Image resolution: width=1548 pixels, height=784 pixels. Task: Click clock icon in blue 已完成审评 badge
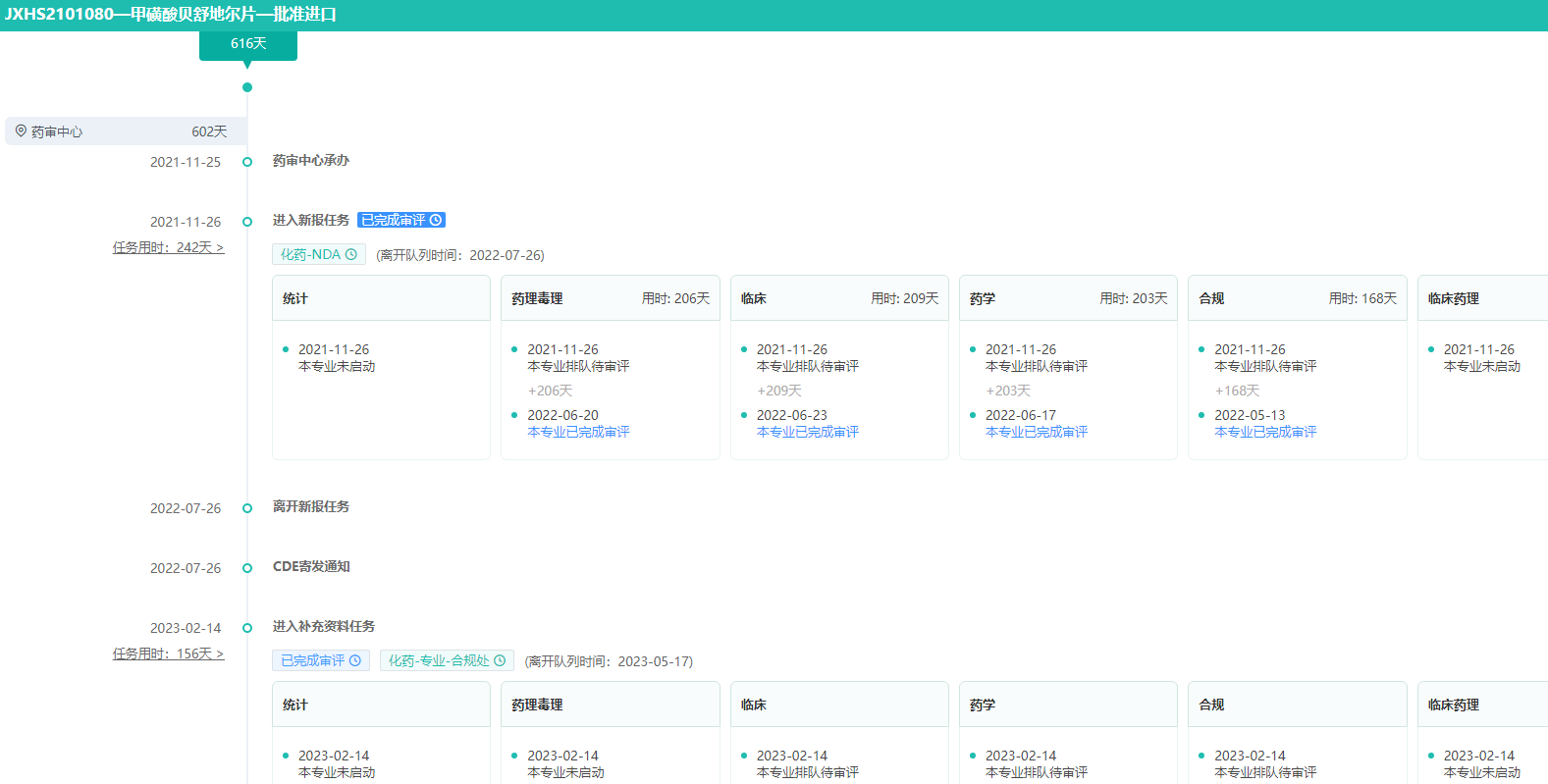pos(436,220)
